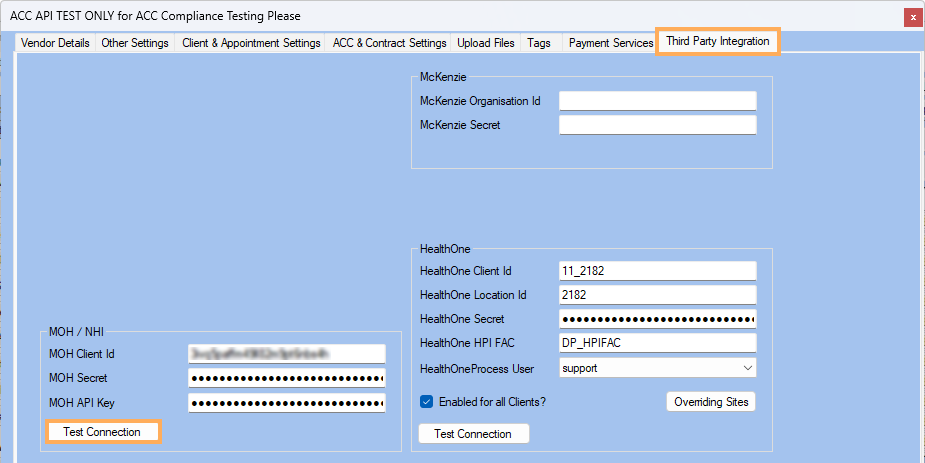Click HealthOne HPI FAC field

[x=657, y=343]
